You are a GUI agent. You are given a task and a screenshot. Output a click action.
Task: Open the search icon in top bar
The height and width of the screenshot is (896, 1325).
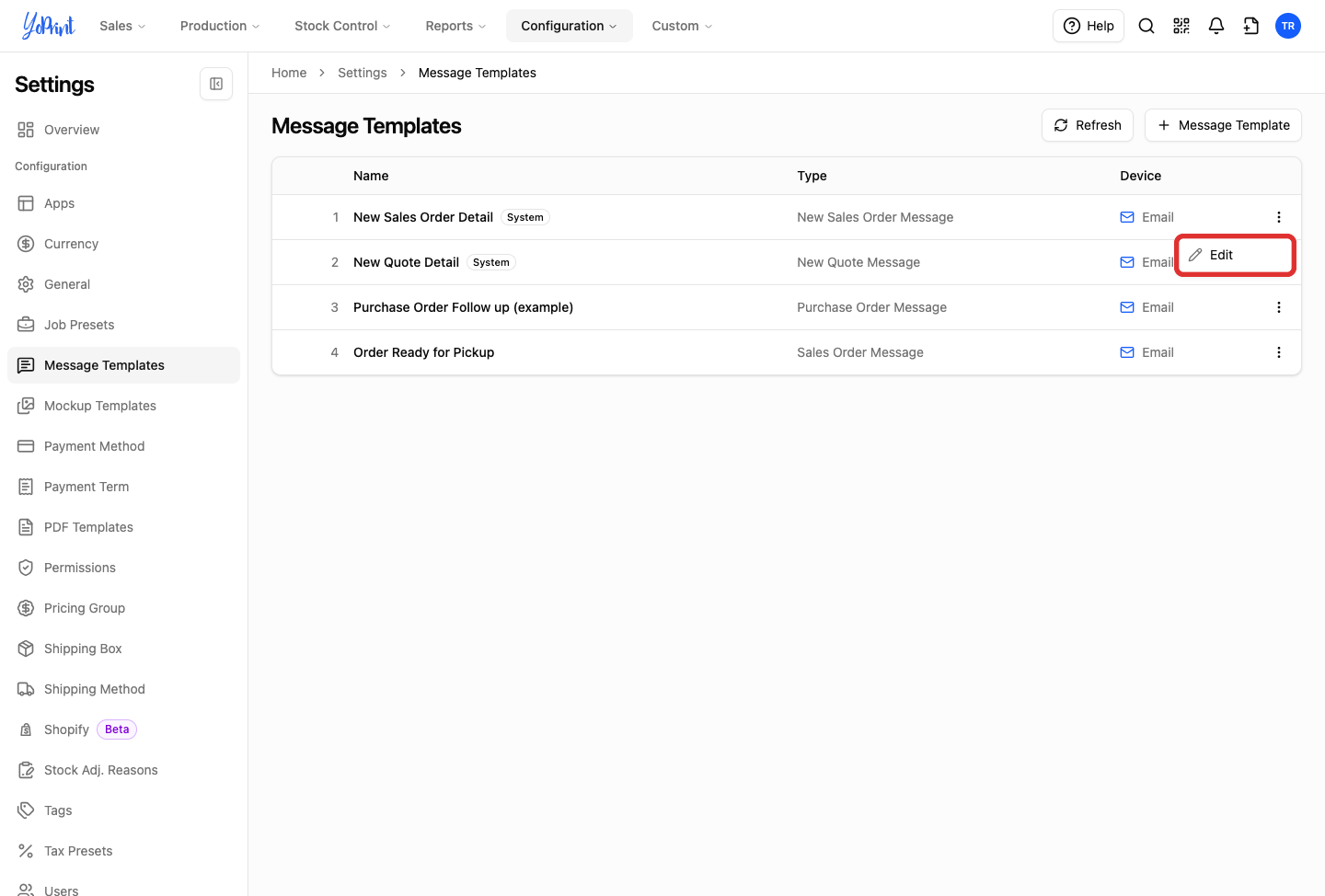coord(1146,26)
